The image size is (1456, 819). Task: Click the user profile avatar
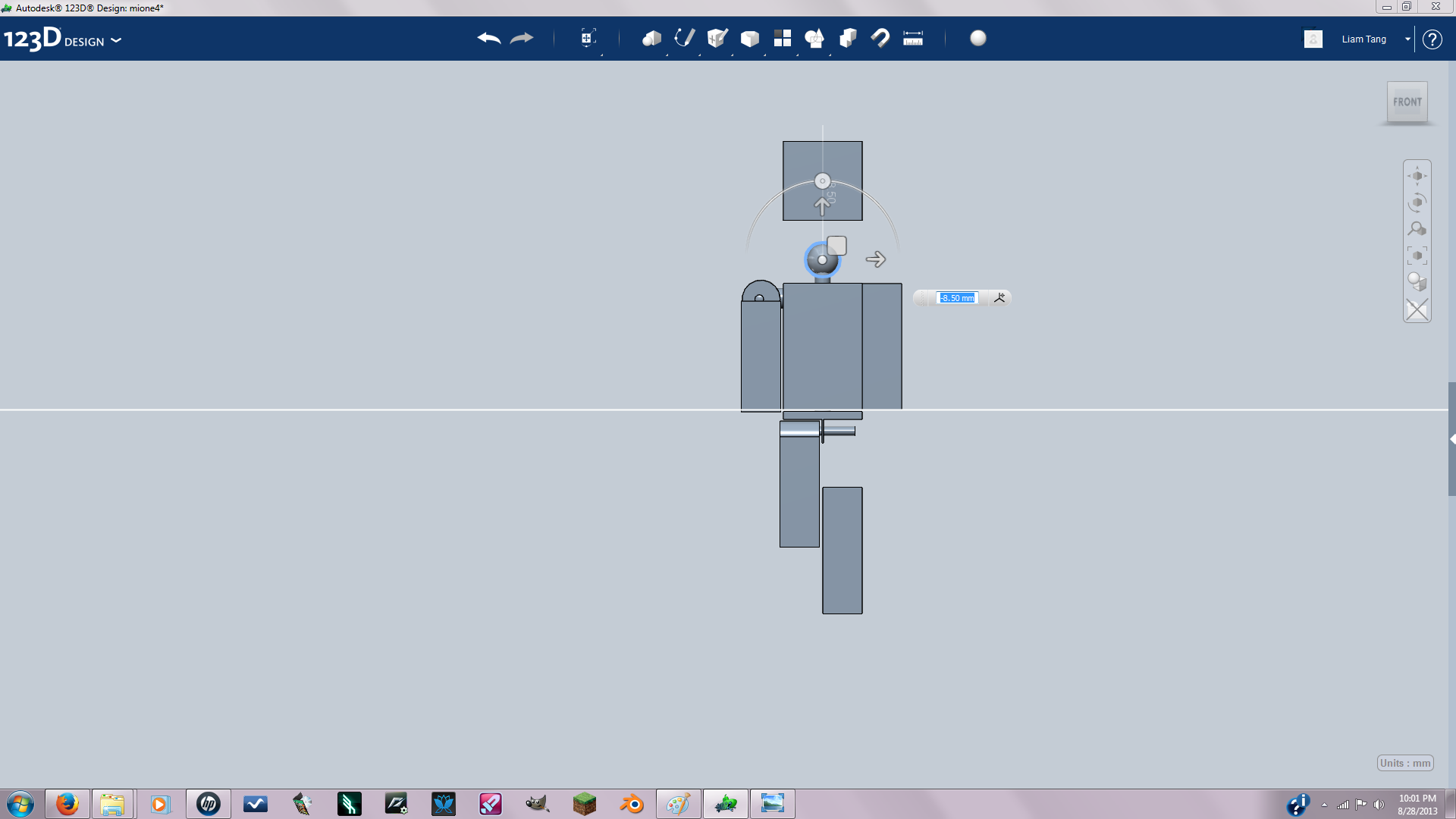pos(1313,39)
